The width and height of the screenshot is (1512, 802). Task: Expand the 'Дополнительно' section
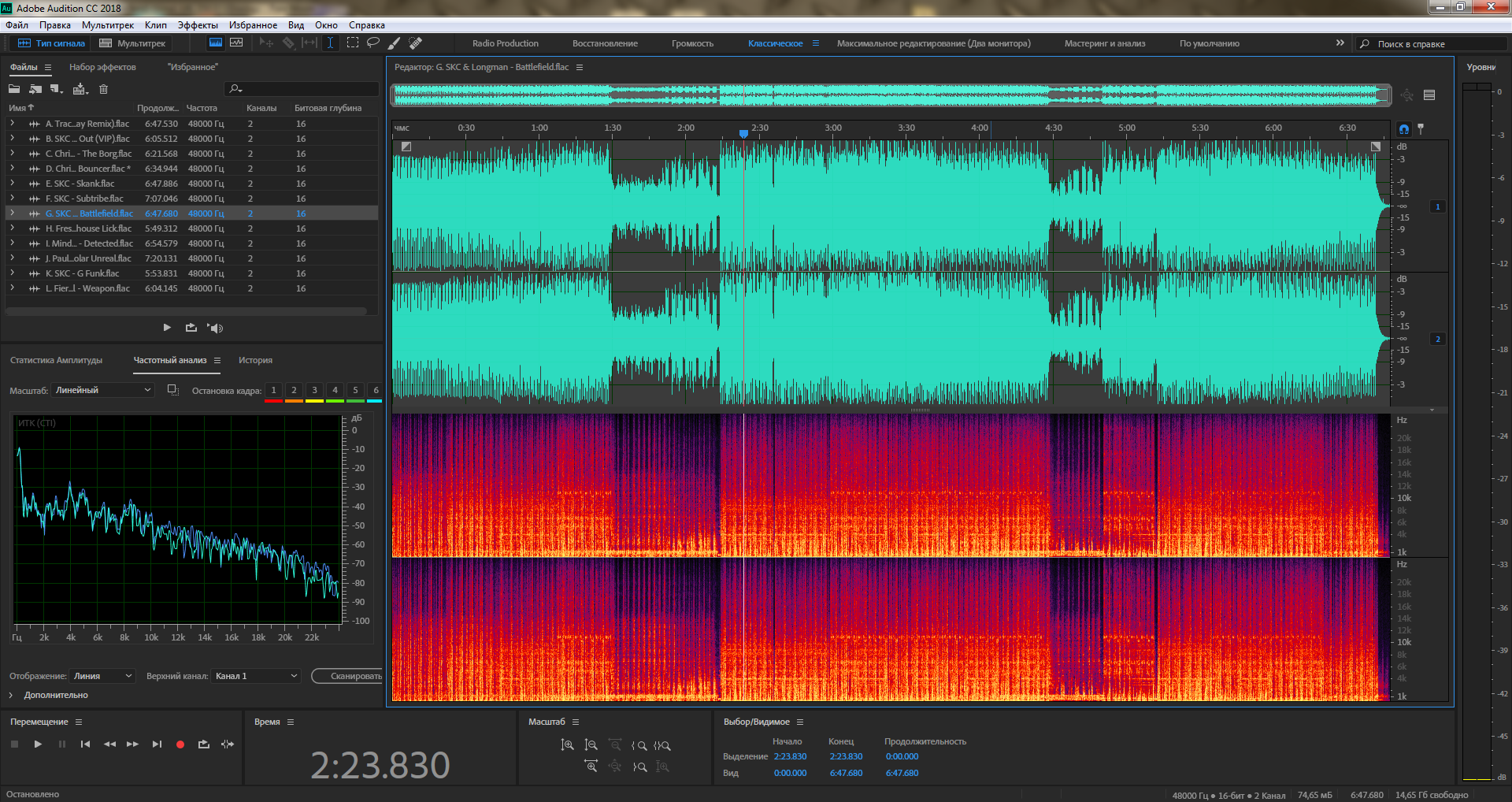click(x=11, y=695)
